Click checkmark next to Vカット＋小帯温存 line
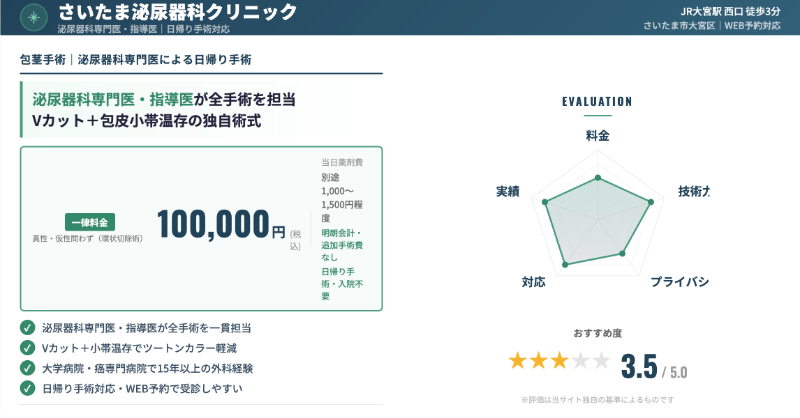This screenshot has height=418, width=800. pos(27,347)
